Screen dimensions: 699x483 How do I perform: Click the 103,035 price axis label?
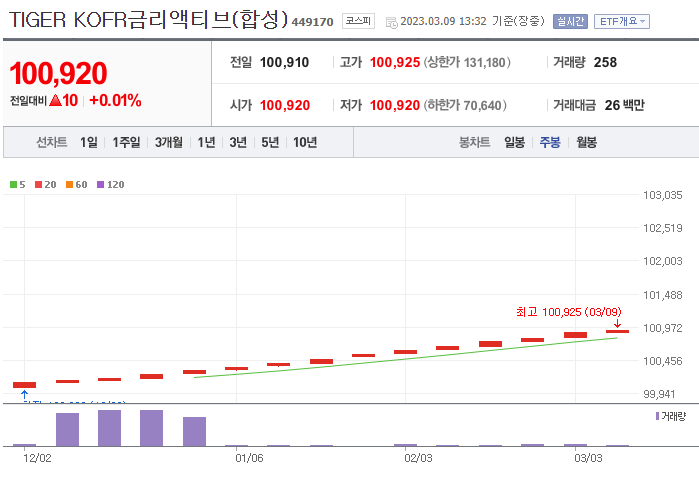(x=662, y=195)
